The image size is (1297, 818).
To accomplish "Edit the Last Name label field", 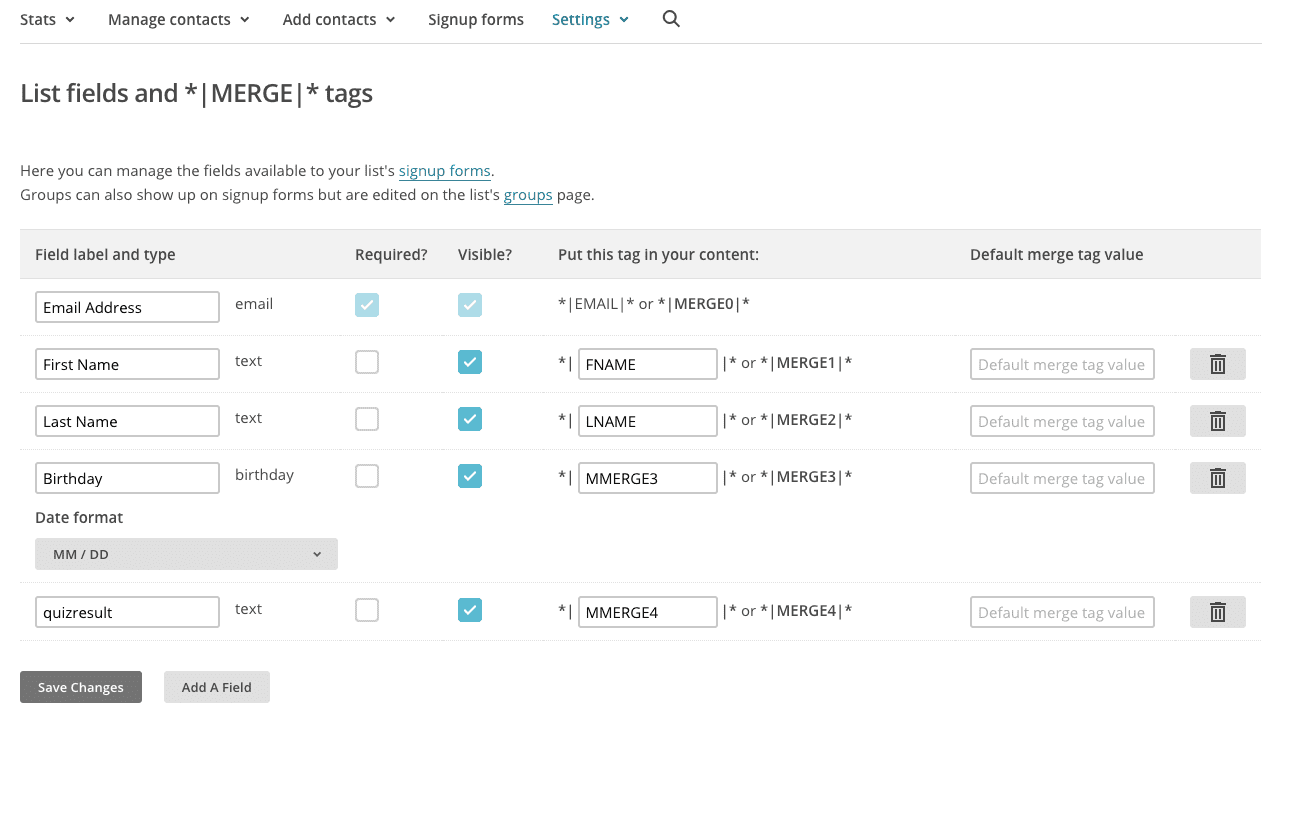I will tap(127, 421).
